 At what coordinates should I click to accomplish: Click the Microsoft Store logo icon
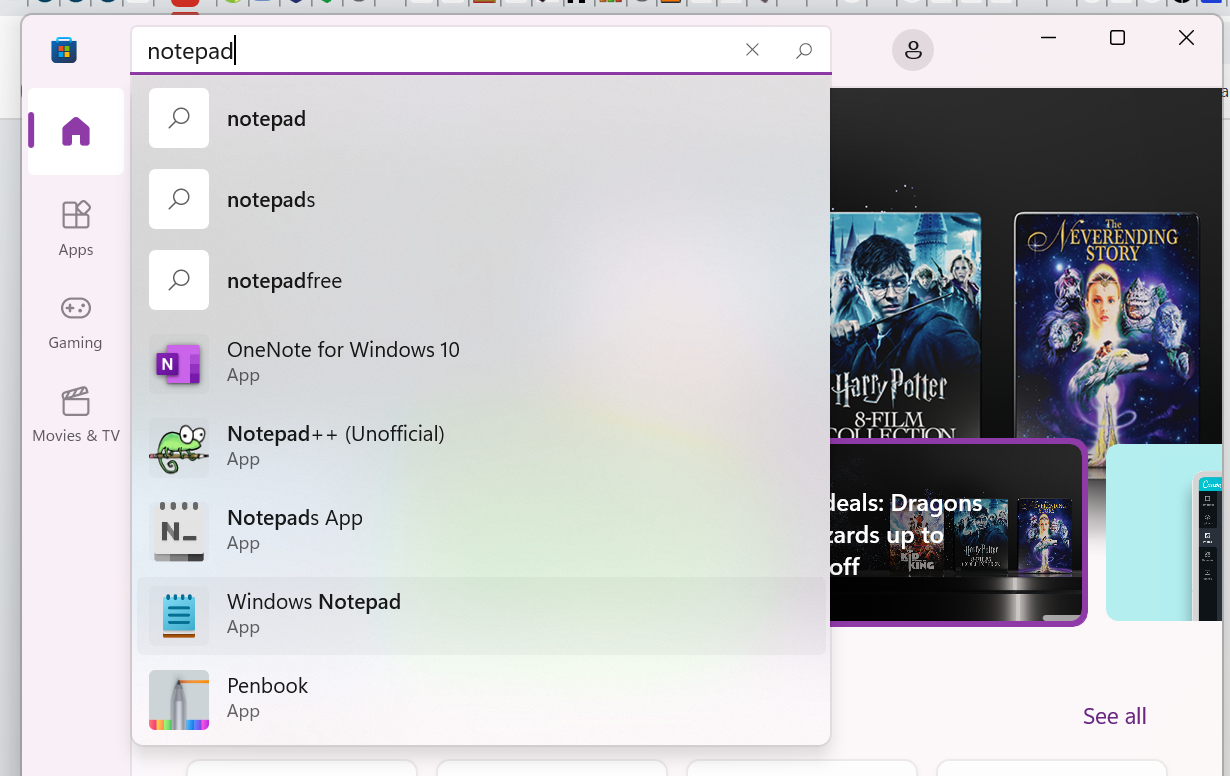tap(64, 50)
